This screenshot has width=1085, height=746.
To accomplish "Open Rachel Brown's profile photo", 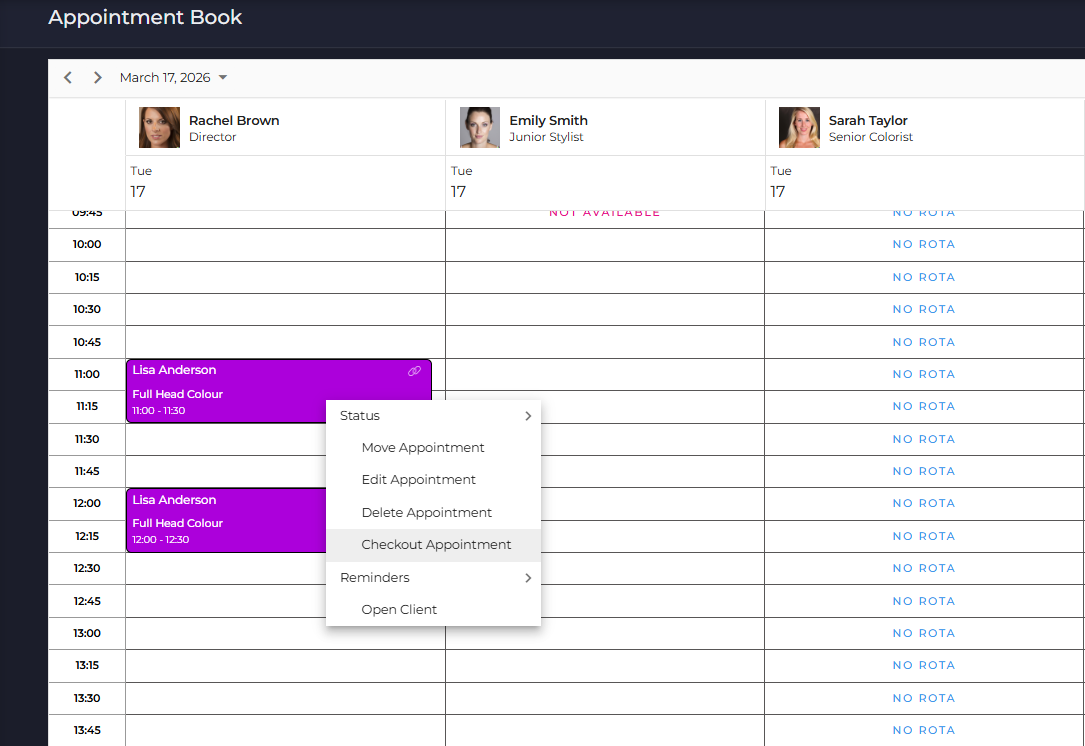I will coord(158,127).
